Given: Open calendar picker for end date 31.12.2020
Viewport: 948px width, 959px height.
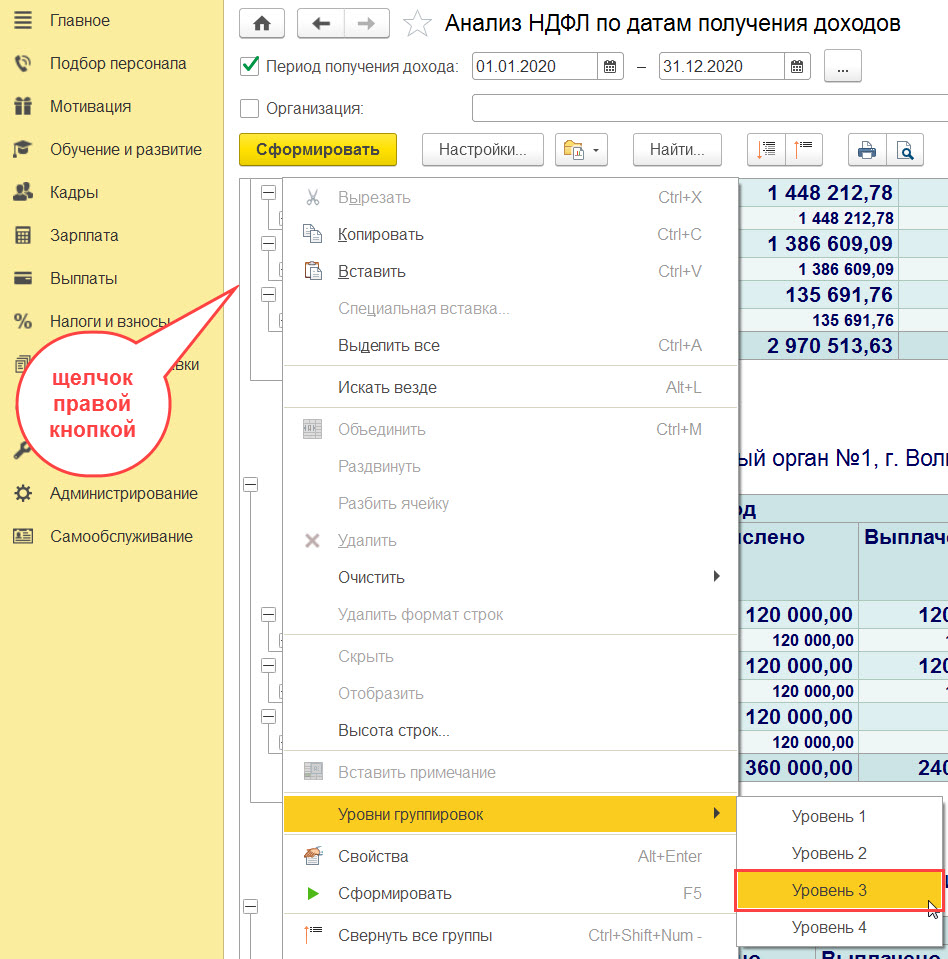Looking at the screenshot, I should click(797, 67).
